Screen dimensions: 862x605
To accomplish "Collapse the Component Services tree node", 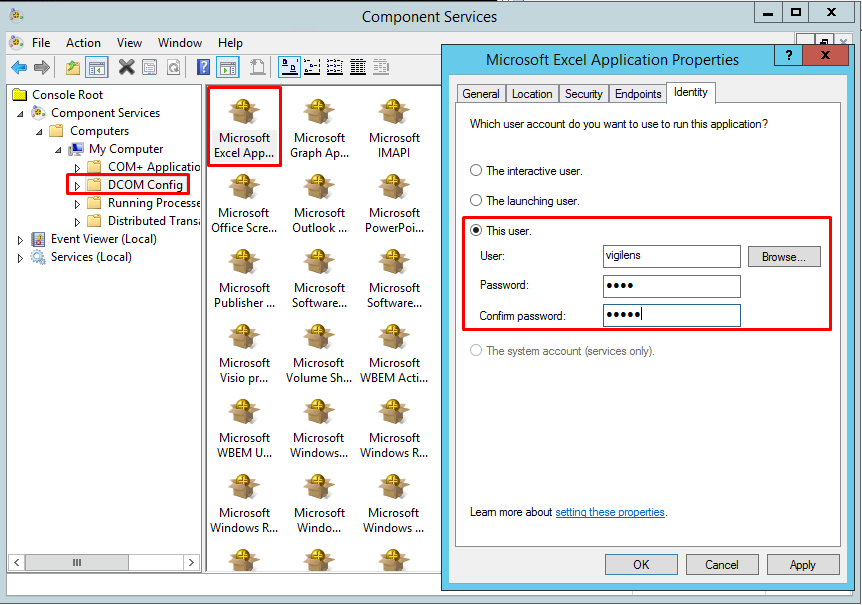I will coord(20,114).
